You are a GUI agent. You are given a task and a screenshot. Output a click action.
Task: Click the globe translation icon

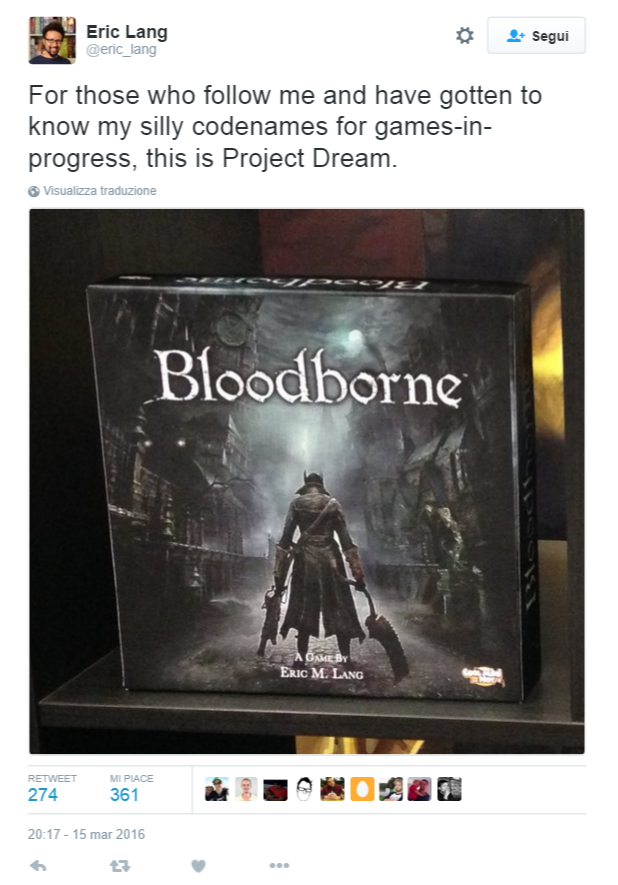34,191
